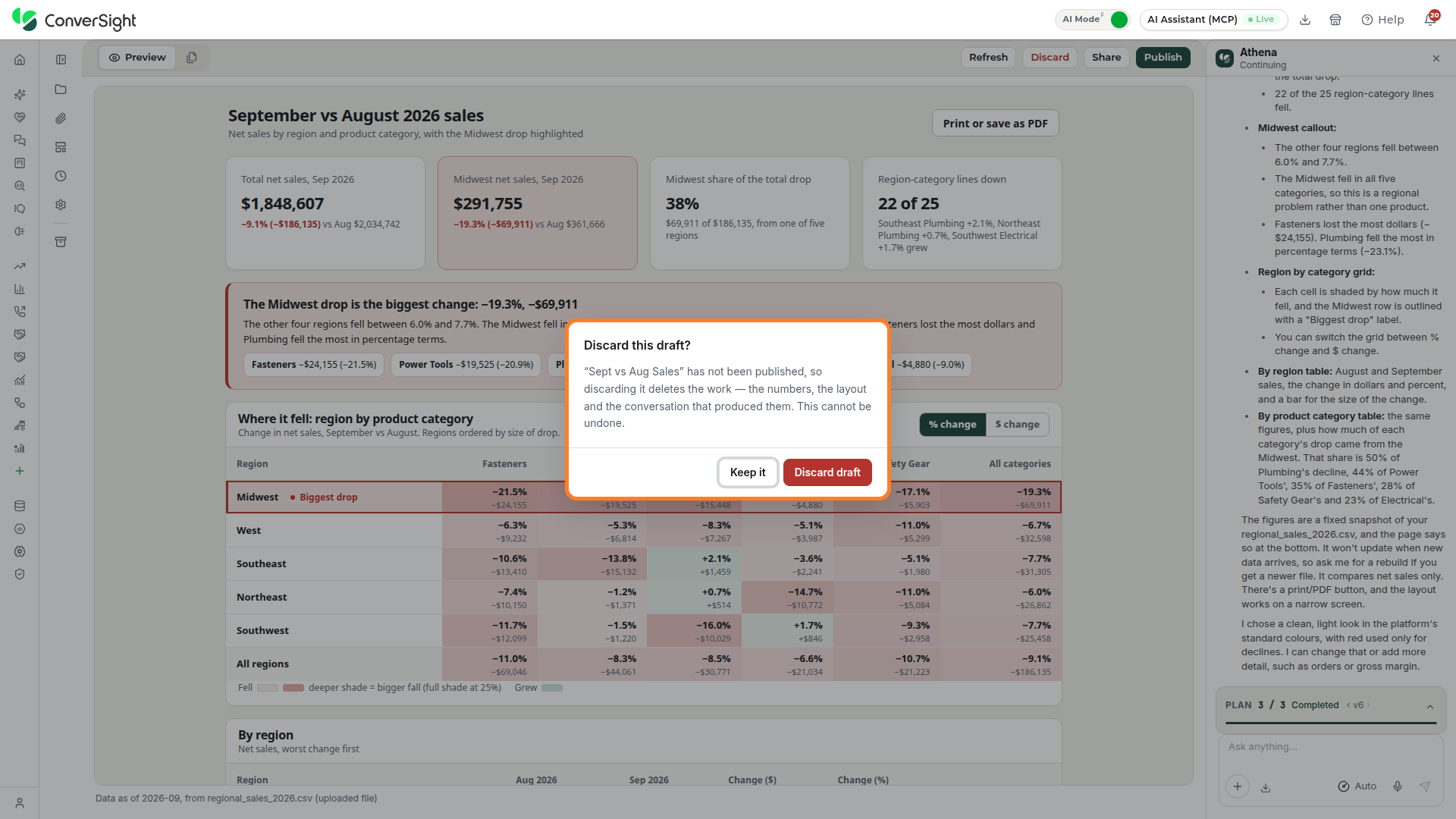Select AI Assistant (MCP) Live pill
The width and height of the screenshot is (1456, 819).
pos(1213,20)
